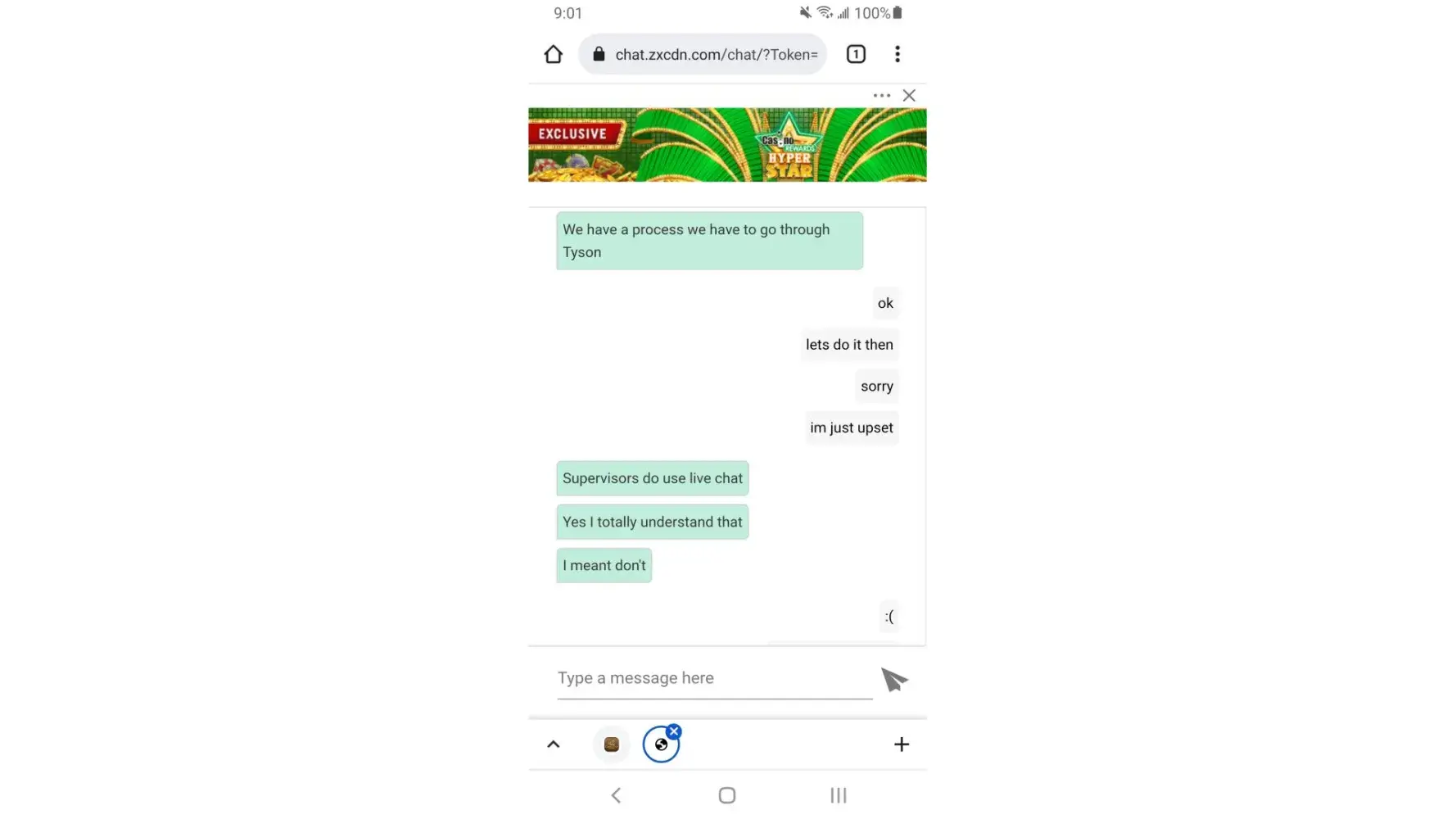
Task: Expand the bottom tab bar chevron
Action: tap(554, 744)
